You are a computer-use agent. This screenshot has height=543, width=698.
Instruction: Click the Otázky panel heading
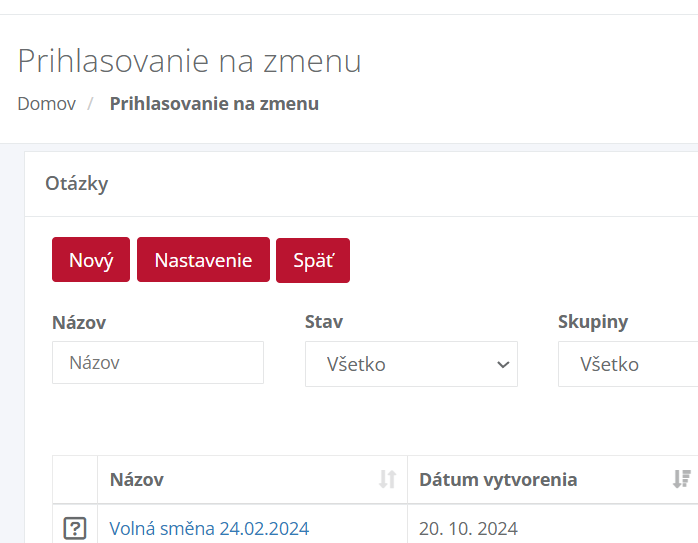[x=77, y=184]
